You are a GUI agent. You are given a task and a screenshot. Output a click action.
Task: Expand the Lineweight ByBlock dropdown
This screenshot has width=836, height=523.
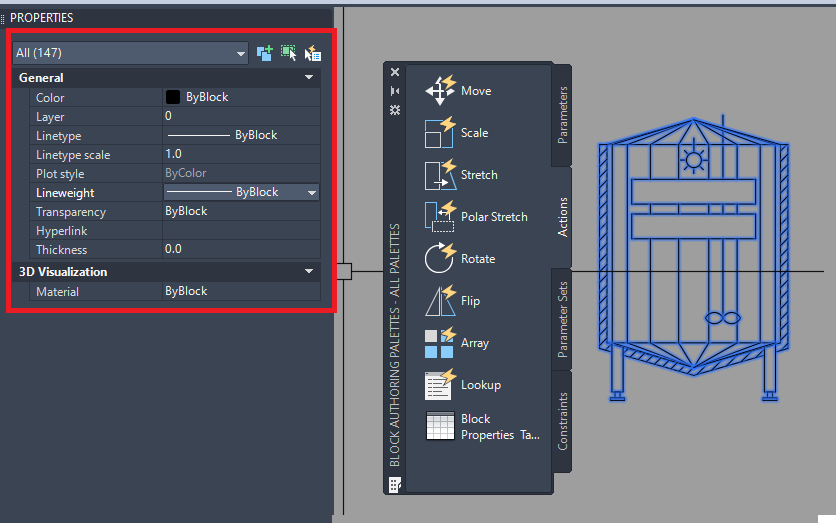[x=312, y=192]
